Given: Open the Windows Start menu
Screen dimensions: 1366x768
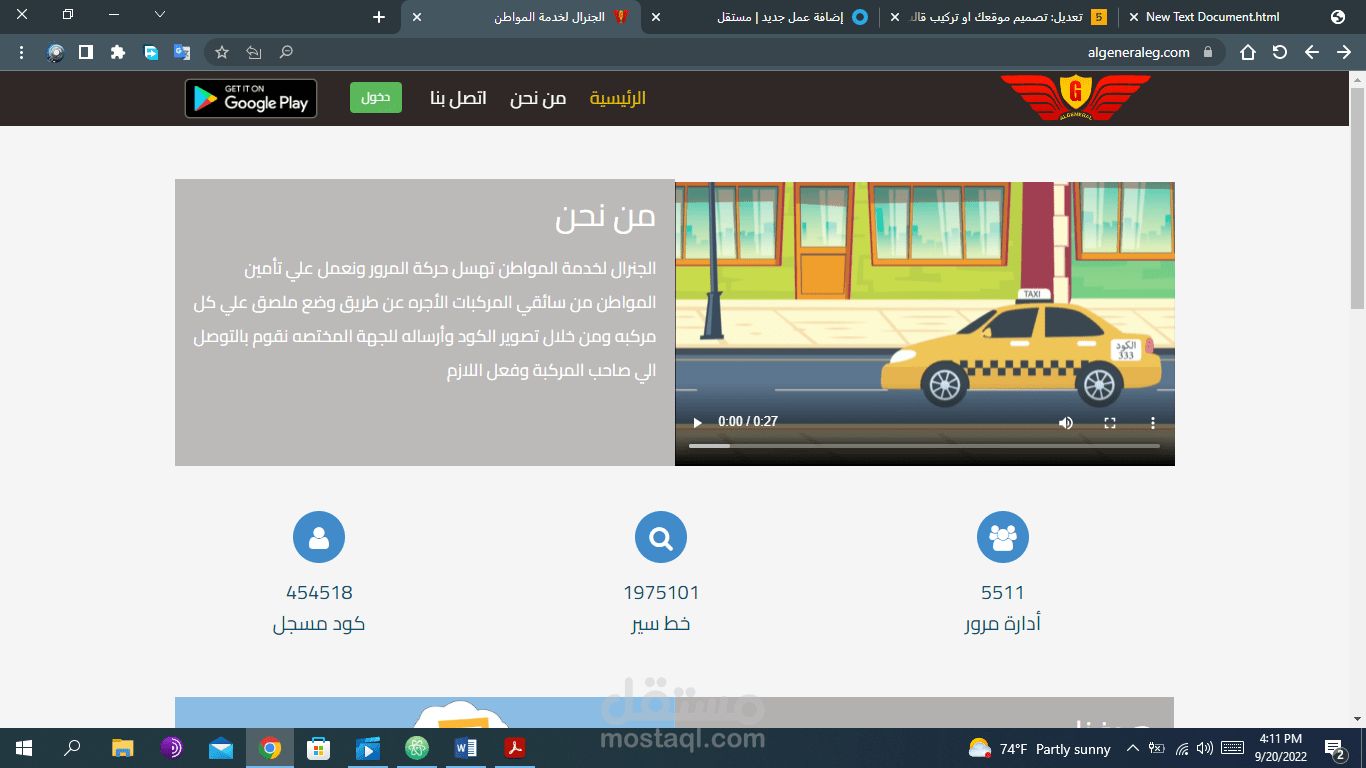Looking at the screenshot, I should [23, 748].
